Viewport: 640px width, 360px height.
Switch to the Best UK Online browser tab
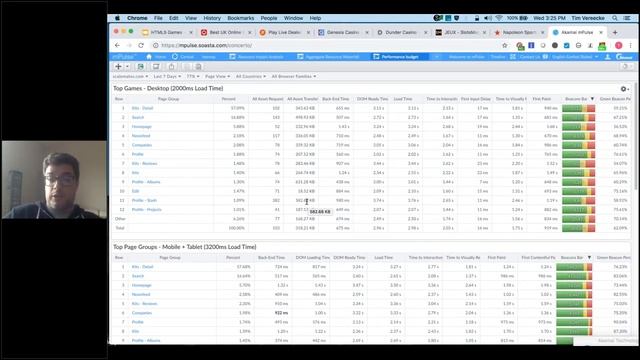pyautogui.click(x=226, y=32)
